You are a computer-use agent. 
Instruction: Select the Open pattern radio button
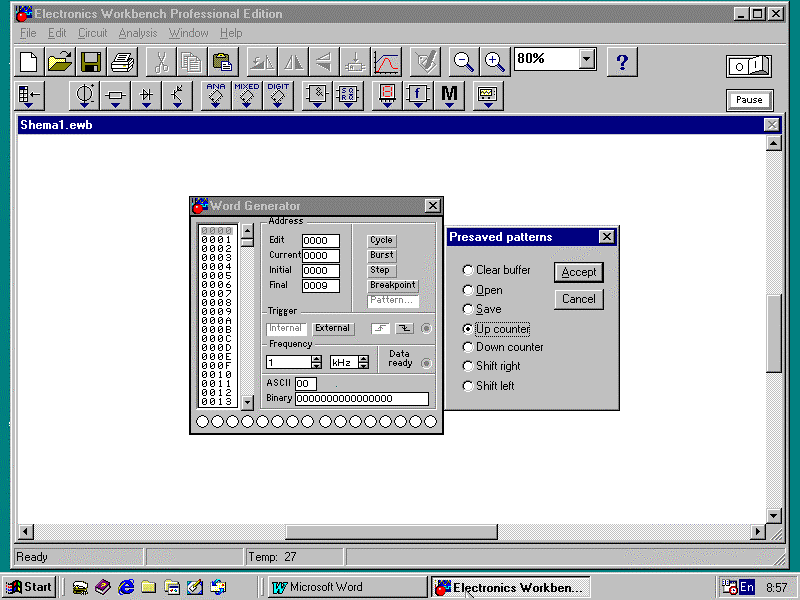[467, 290]
